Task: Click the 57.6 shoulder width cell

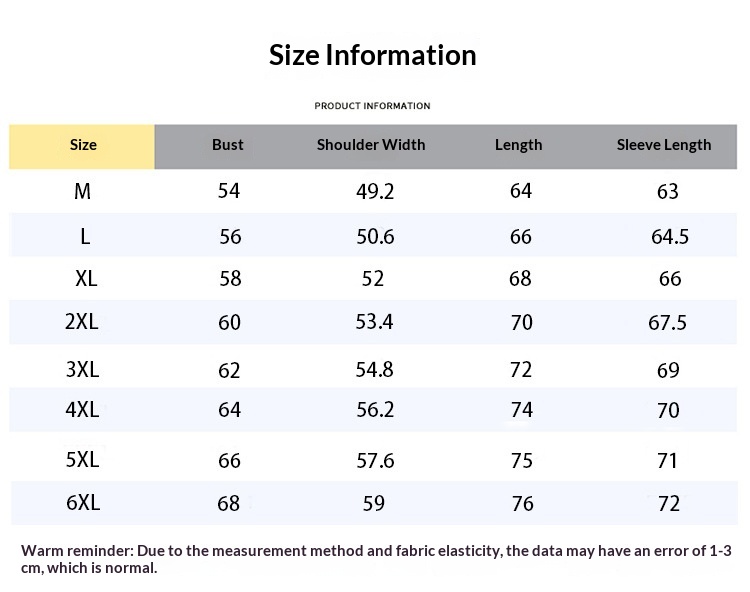Action: [x=375, y=460]
